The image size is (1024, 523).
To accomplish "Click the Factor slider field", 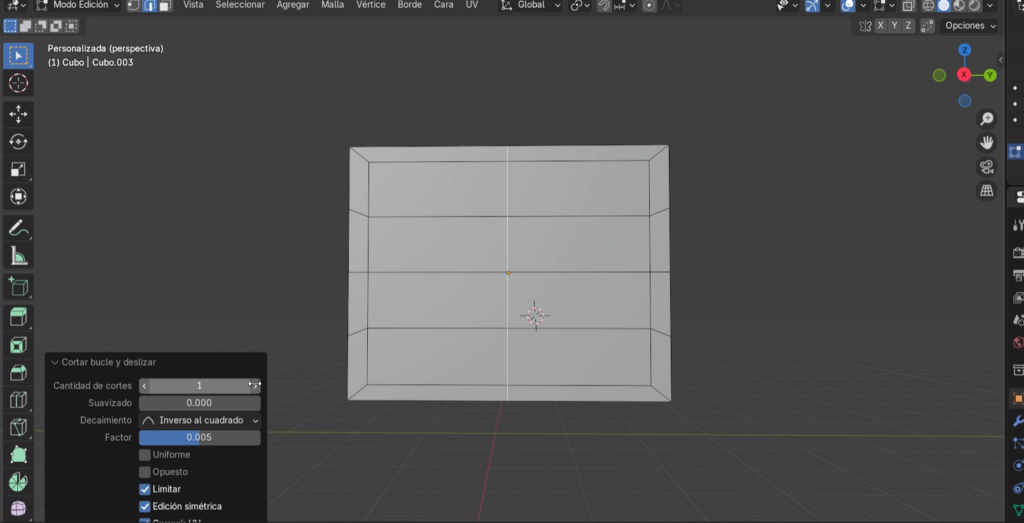I will [200, 437].
